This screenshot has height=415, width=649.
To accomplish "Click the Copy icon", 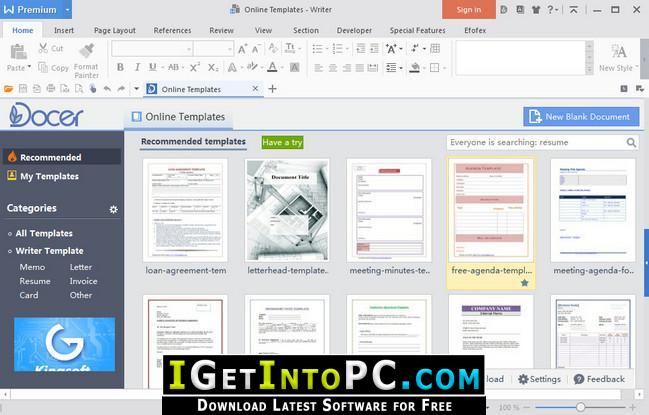I will tap(43, 67).
